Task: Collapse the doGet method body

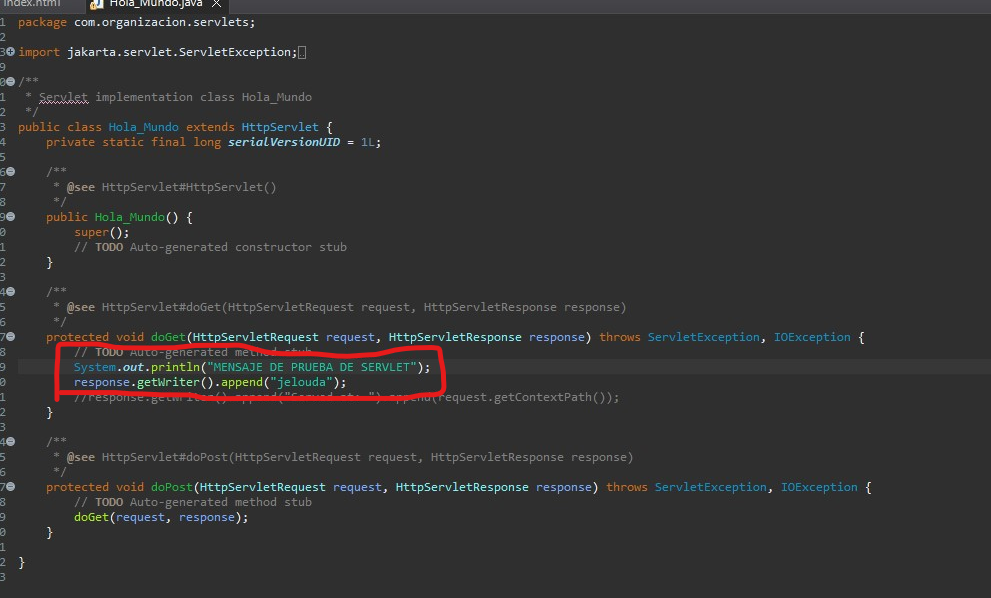Action: 10,337
